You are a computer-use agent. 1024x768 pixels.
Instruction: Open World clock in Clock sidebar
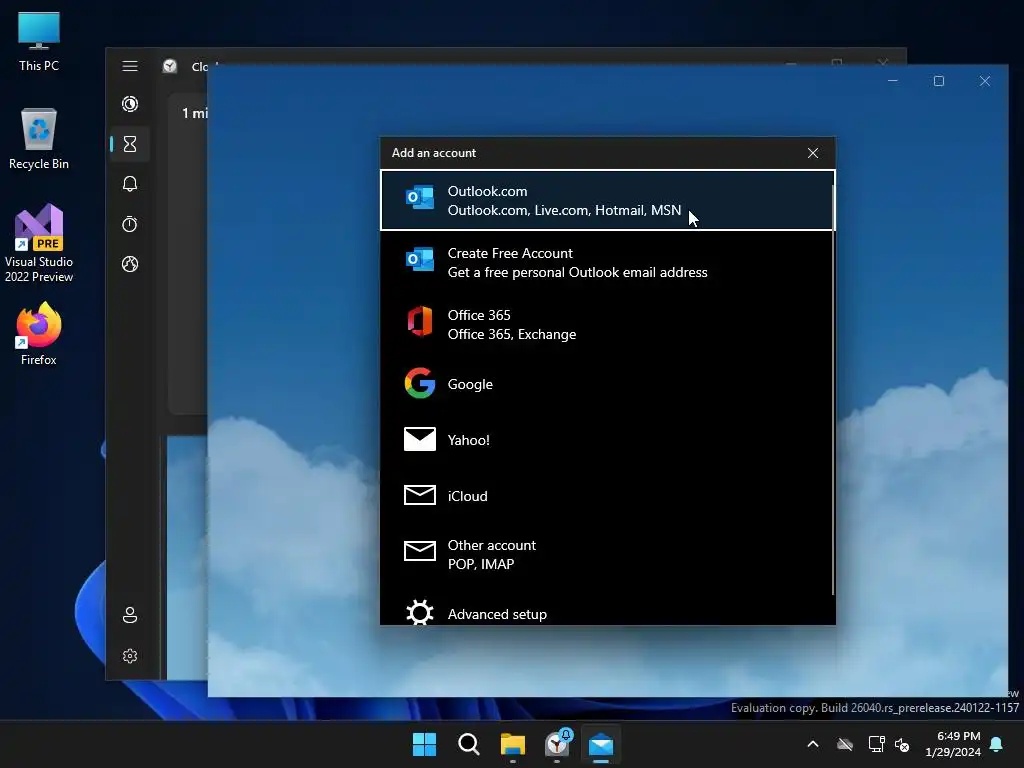pyautogui.click(x=130, y=264)
